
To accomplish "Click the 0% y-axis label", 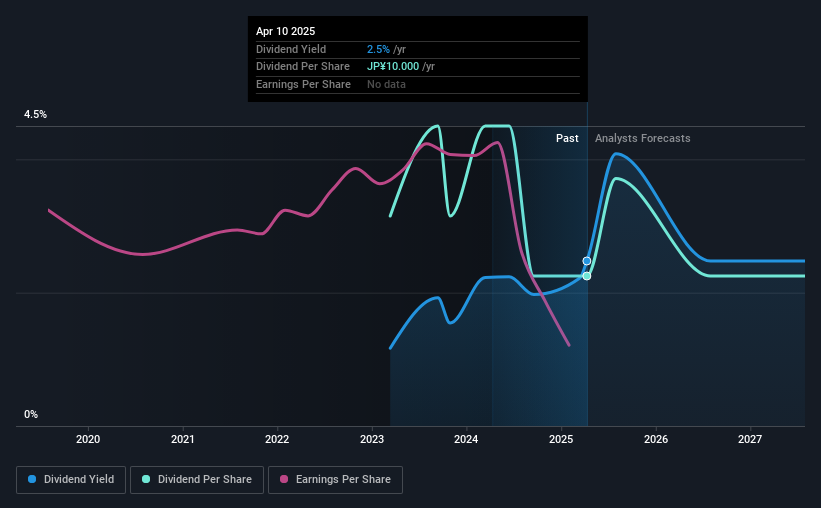I will click(31, 415).
